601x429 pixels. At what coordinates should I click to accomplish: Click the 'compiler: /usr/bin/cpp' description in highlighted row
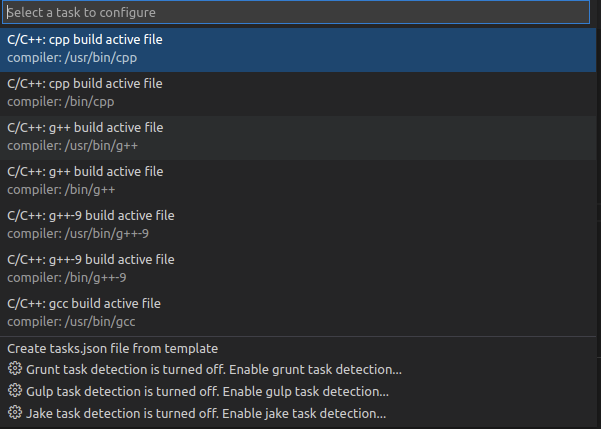coord(72,57)
